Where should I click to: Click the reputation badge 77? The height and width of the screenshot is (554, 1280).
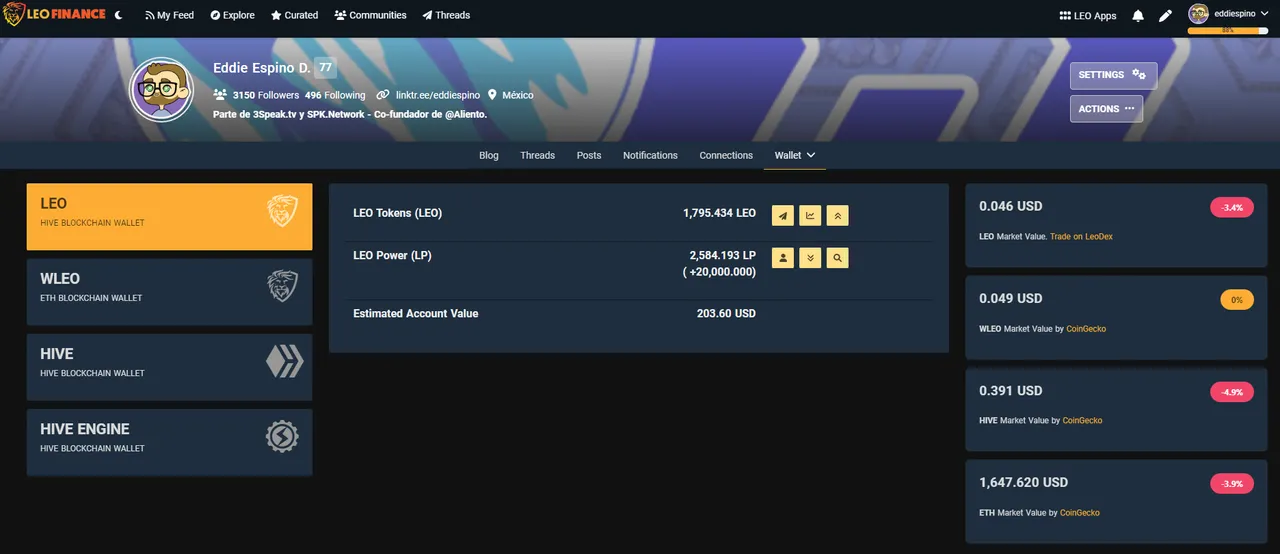tap(325, 68)
